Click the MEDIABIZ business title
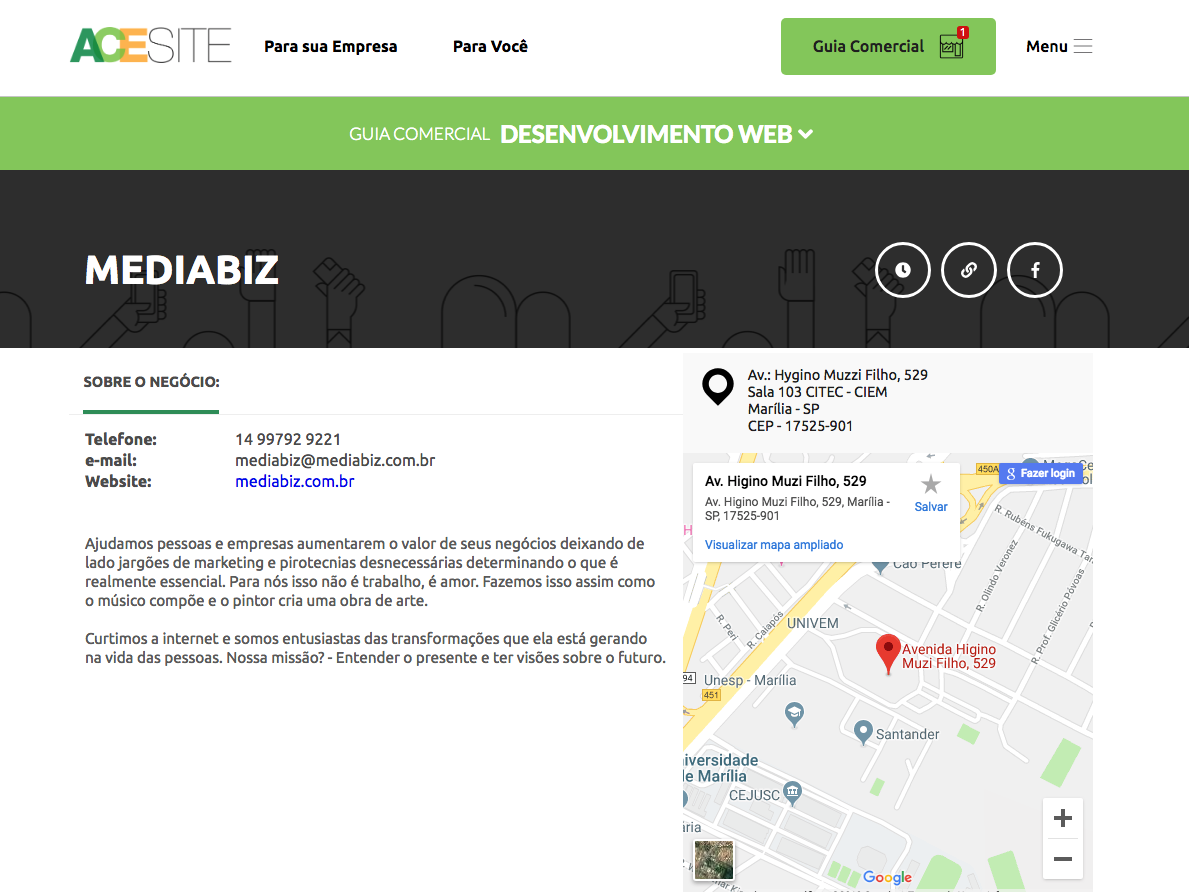Image resolution: width=1189 pixels, height=892 pixels. (182, 270)
